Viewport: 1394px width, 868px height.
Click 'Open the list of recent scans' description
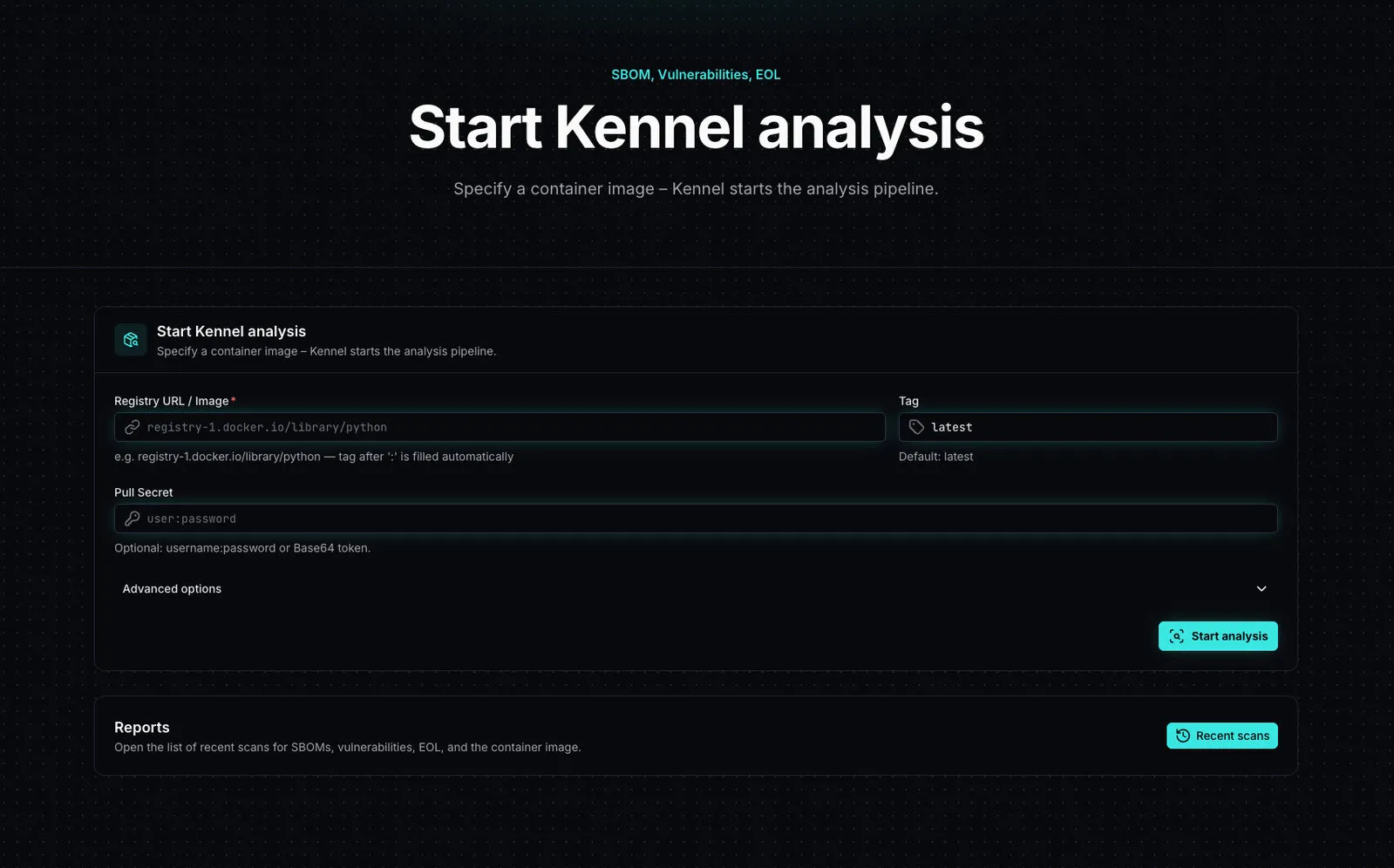click(x=348, y=747)
